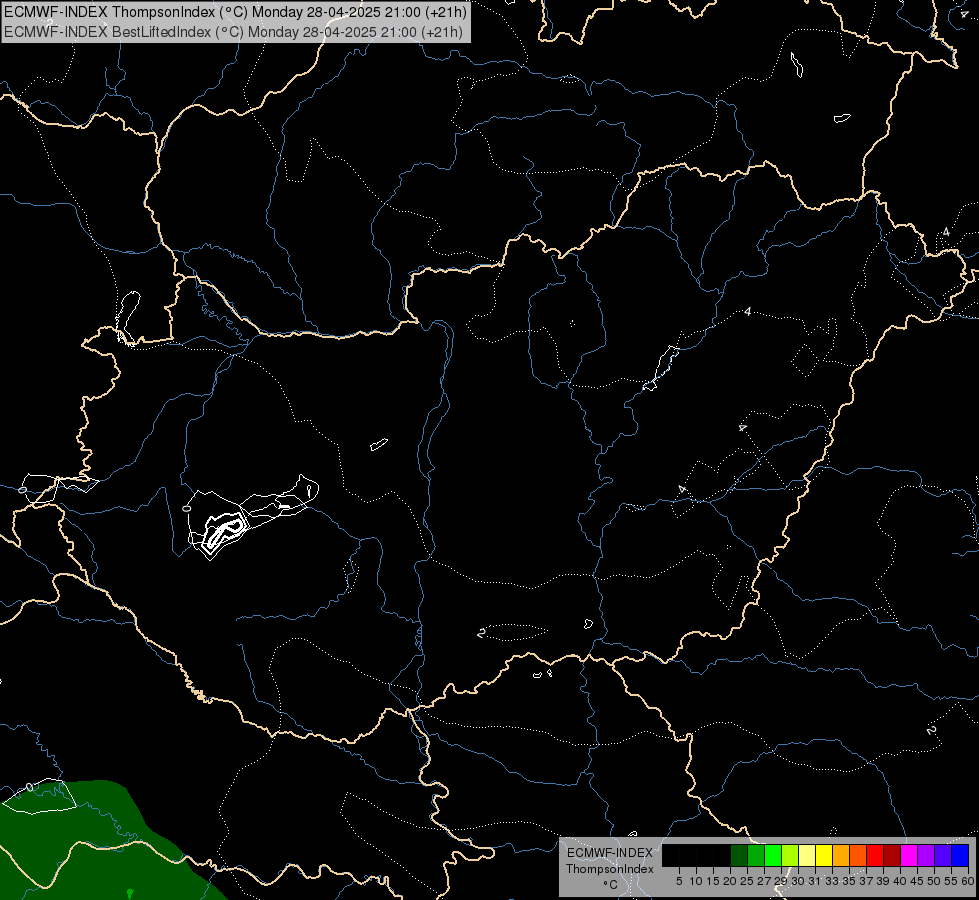This screenshot has height=900, width=979.
Task: Click the legend scale value 39
Action: pos(883,881)
